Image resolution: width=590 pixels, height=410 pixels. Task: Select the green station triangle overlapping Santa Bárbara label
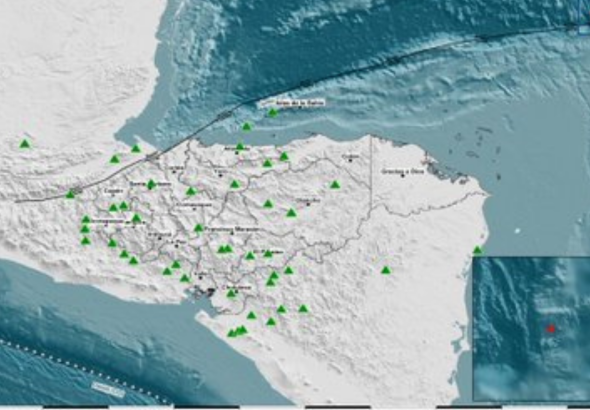click(151, 184)
